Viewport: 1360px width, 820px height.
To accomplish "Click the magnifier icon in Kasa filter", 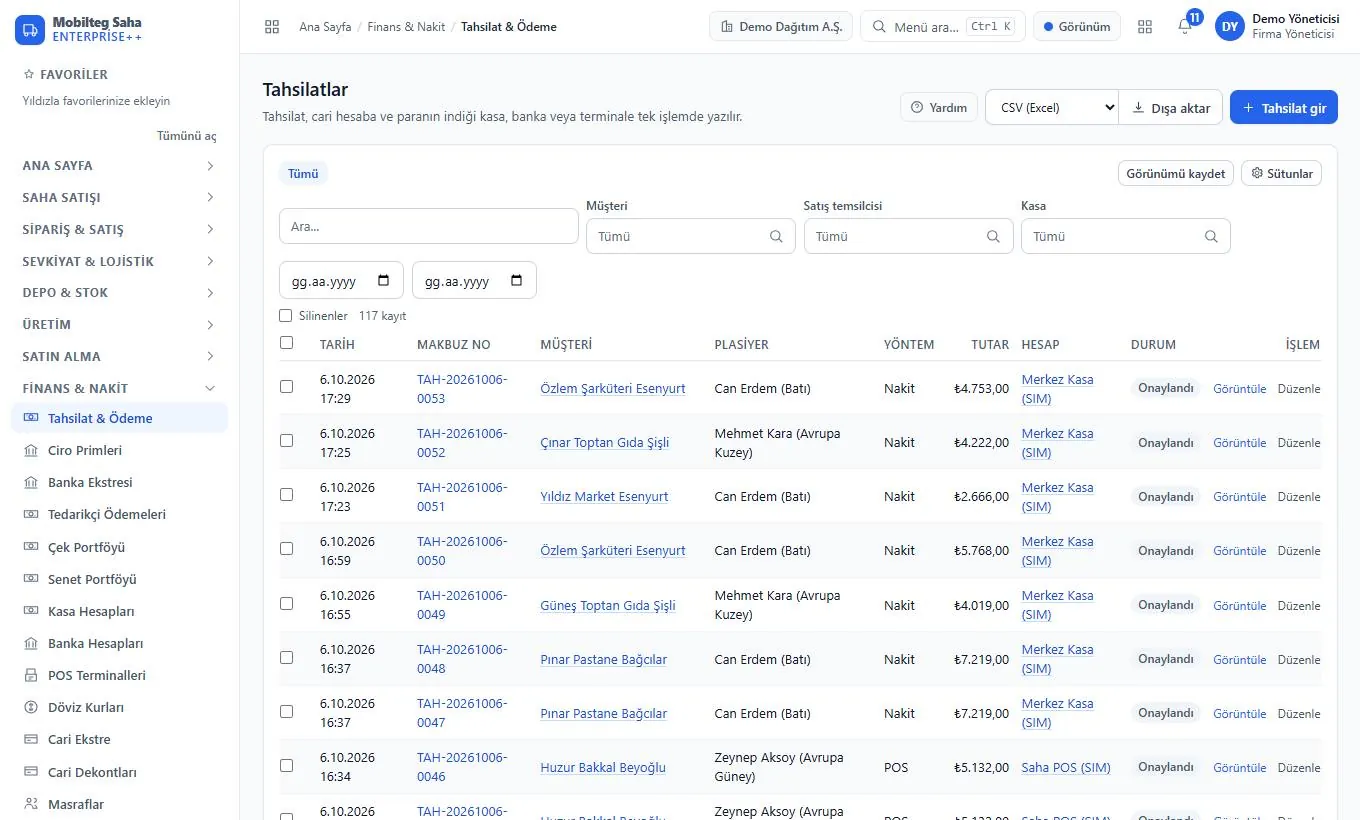I will 1211,237.
